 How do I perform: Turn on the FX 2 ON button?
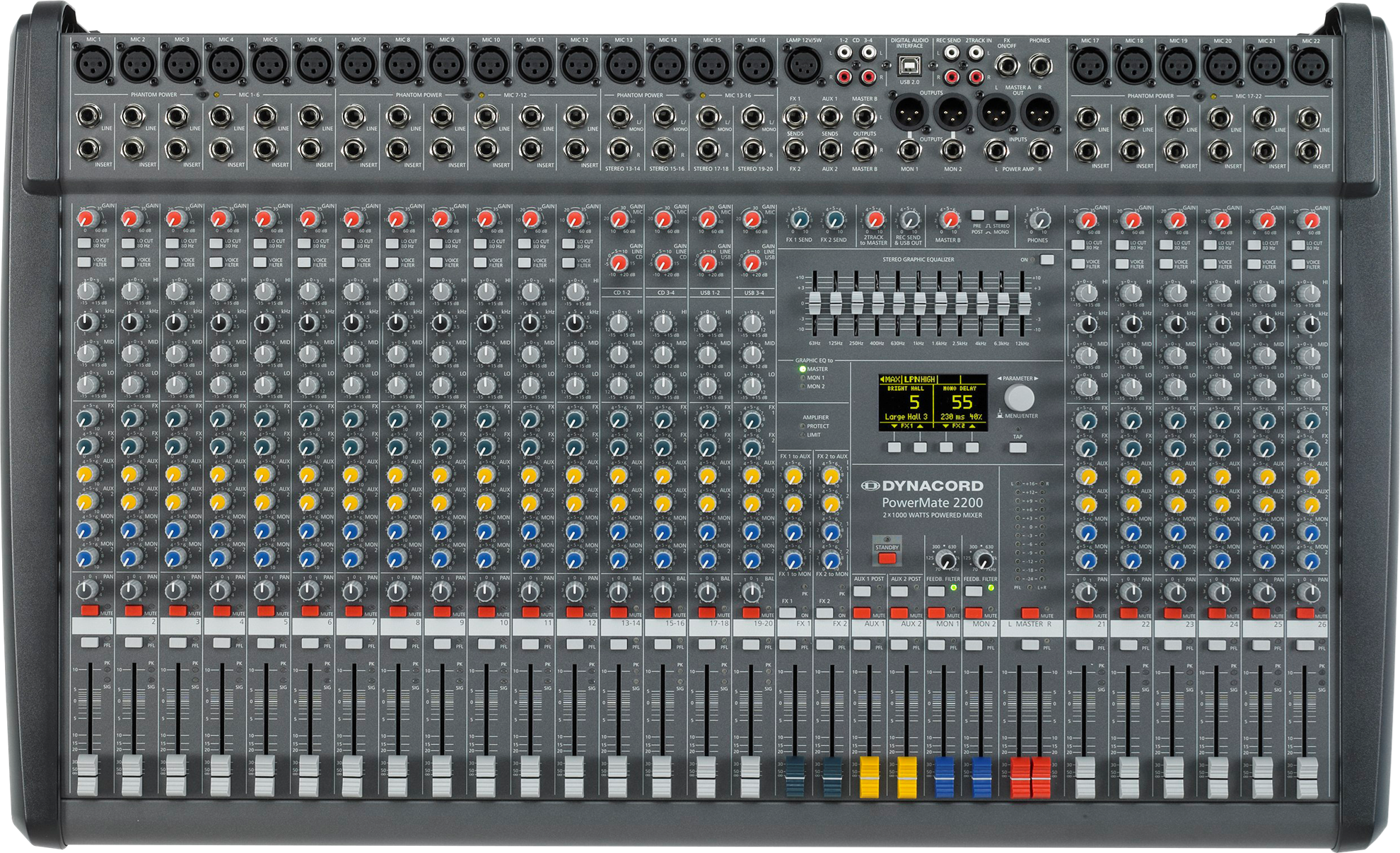tap(825, 613)
